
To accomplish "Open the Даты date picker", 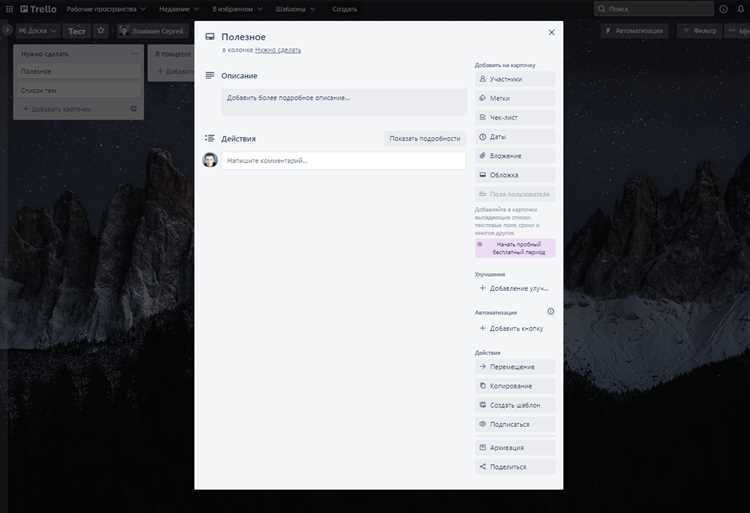I will pyautogui.click(x=515, y=136).
